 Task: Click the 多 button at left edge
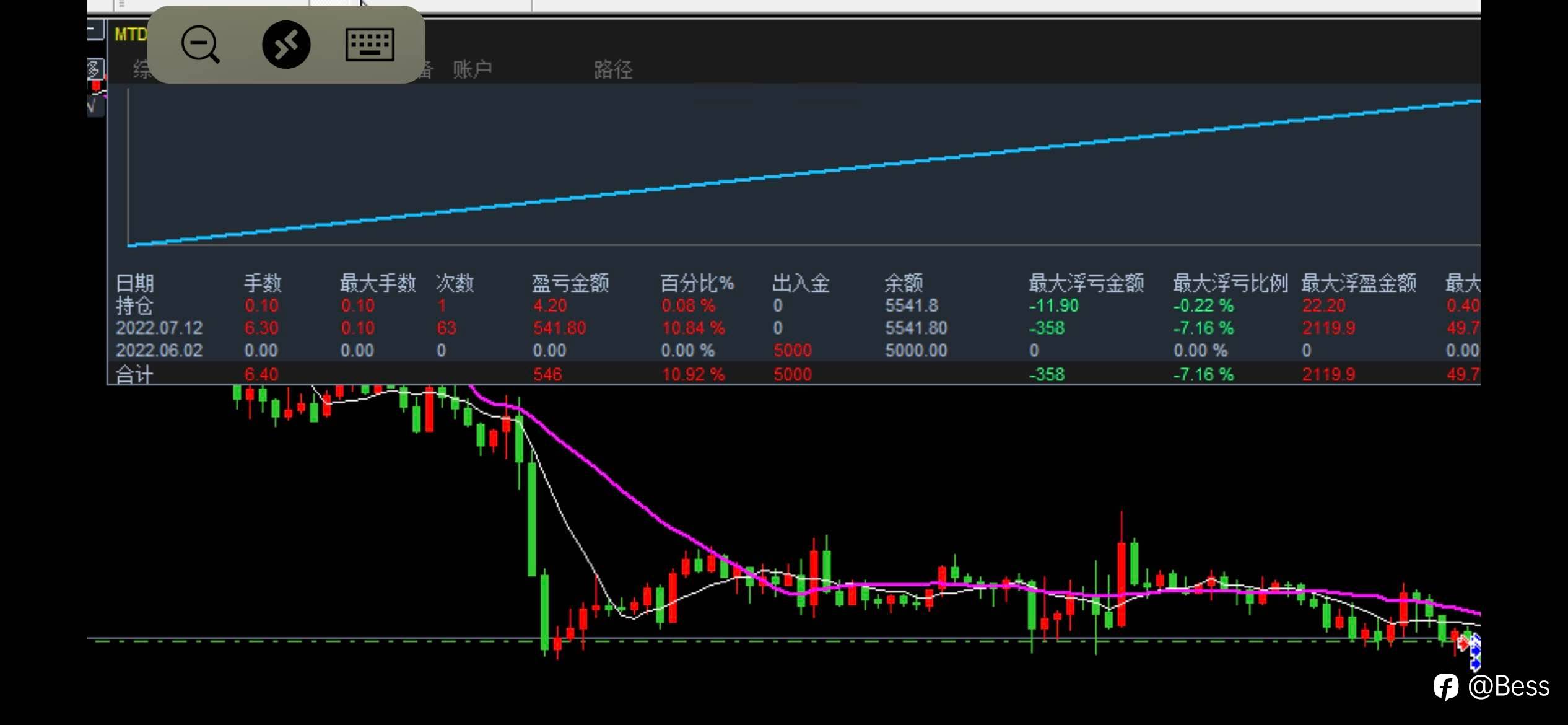94,69
